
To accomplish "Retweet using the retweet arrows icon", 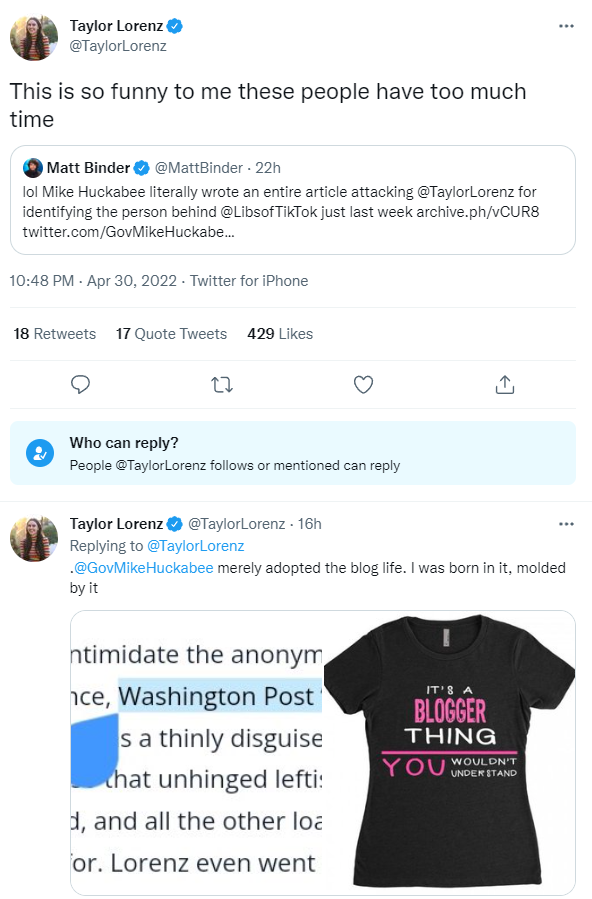I will tap(222, 384).
